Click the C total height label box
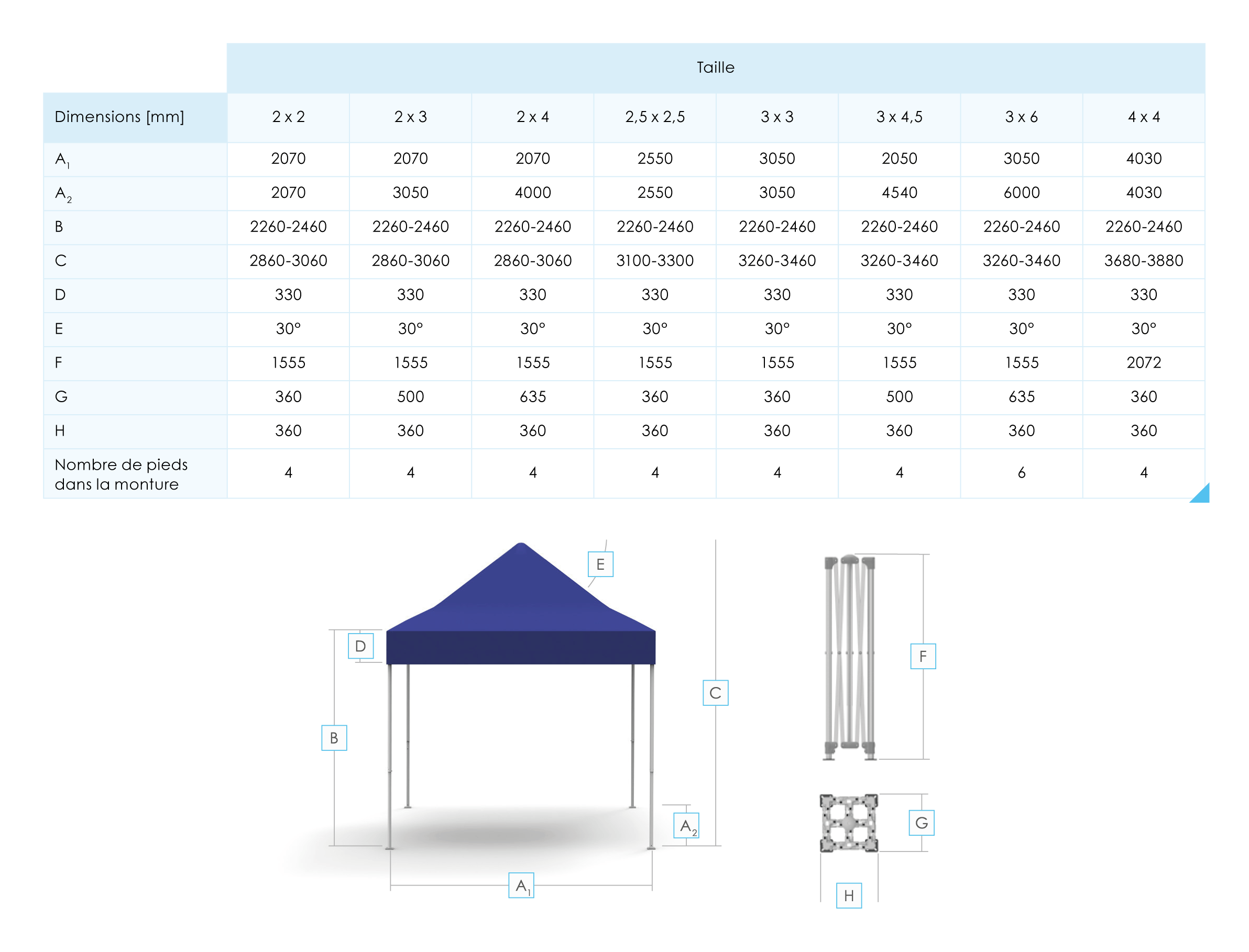The height and width of the screenshot is (952, 1249). [715, 692]
